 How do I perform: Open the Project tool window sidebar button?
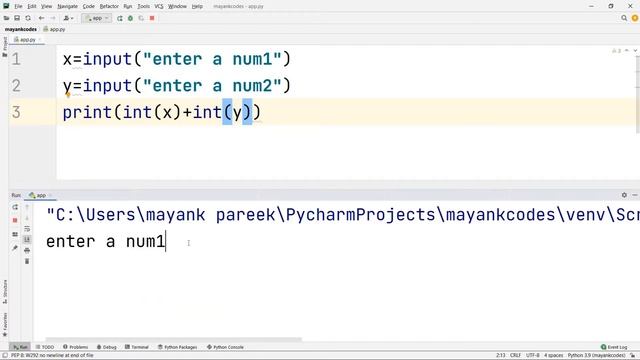[x=4, y=47]
